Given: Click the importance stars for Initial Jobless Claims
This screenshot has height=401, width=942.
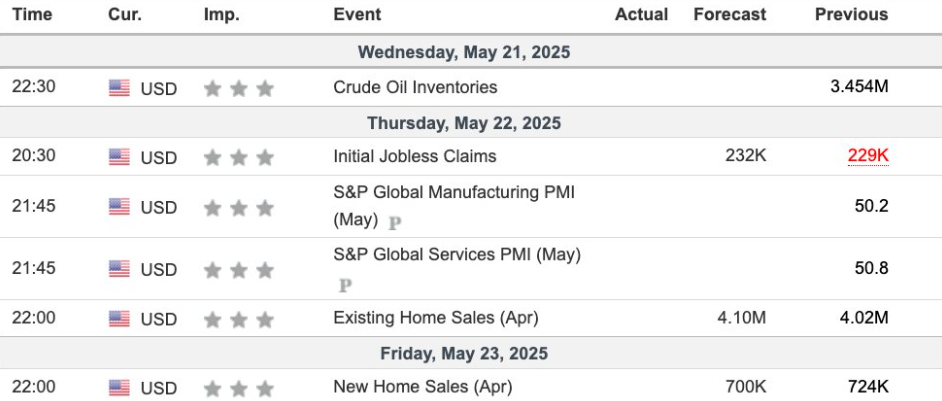Looking at the screenshot, I should (x=238, y=157).
